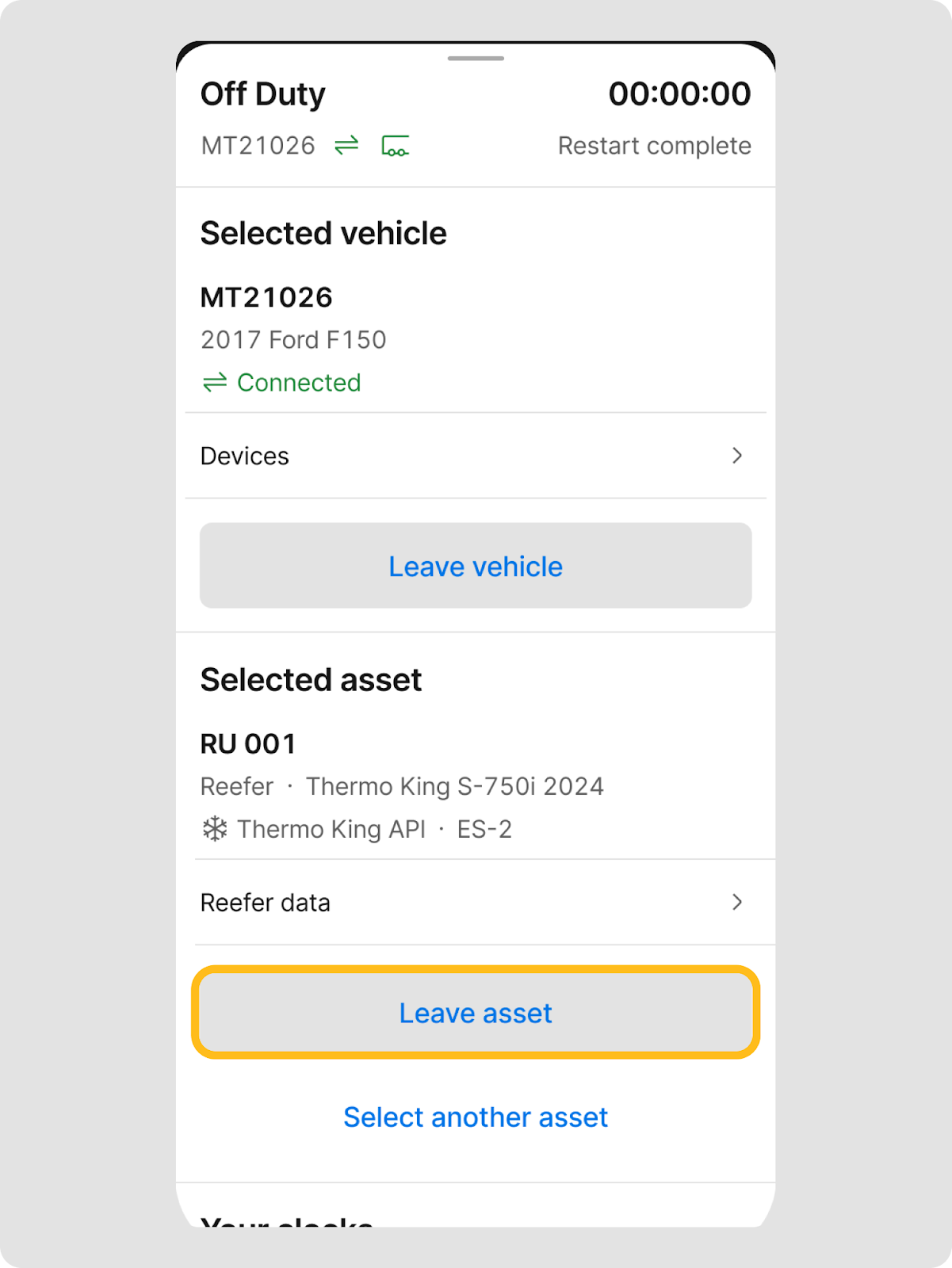952x1268 pixels.
Task: Expand the Reefer data chevron arrow
Action: pyautogui.click(x=737, y=902)
